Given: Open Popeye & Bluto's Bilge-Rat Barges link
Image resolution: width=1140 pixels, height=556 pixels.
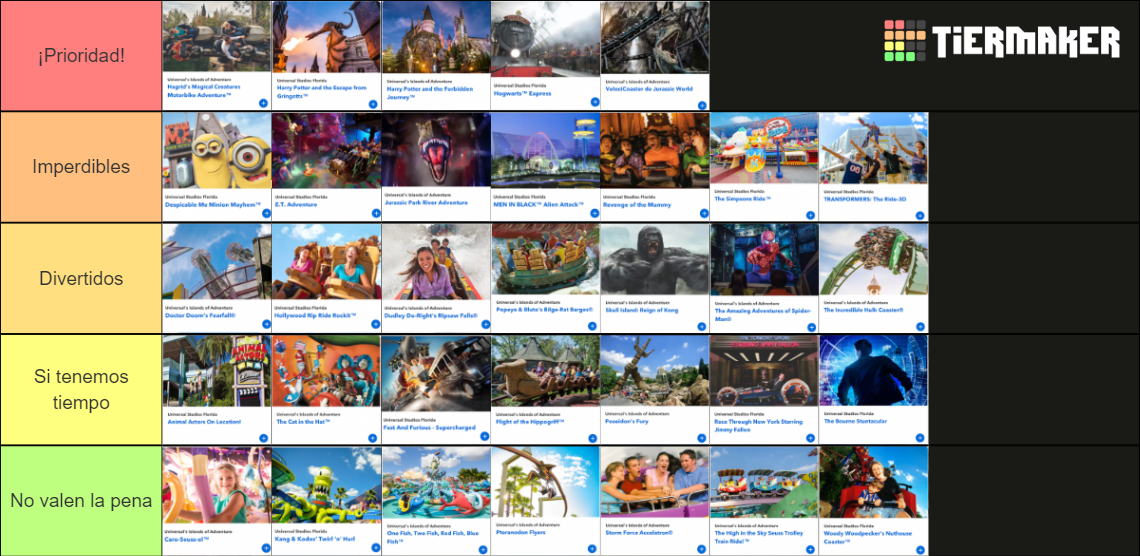Looking at the screenshot, I should [545, 309].
